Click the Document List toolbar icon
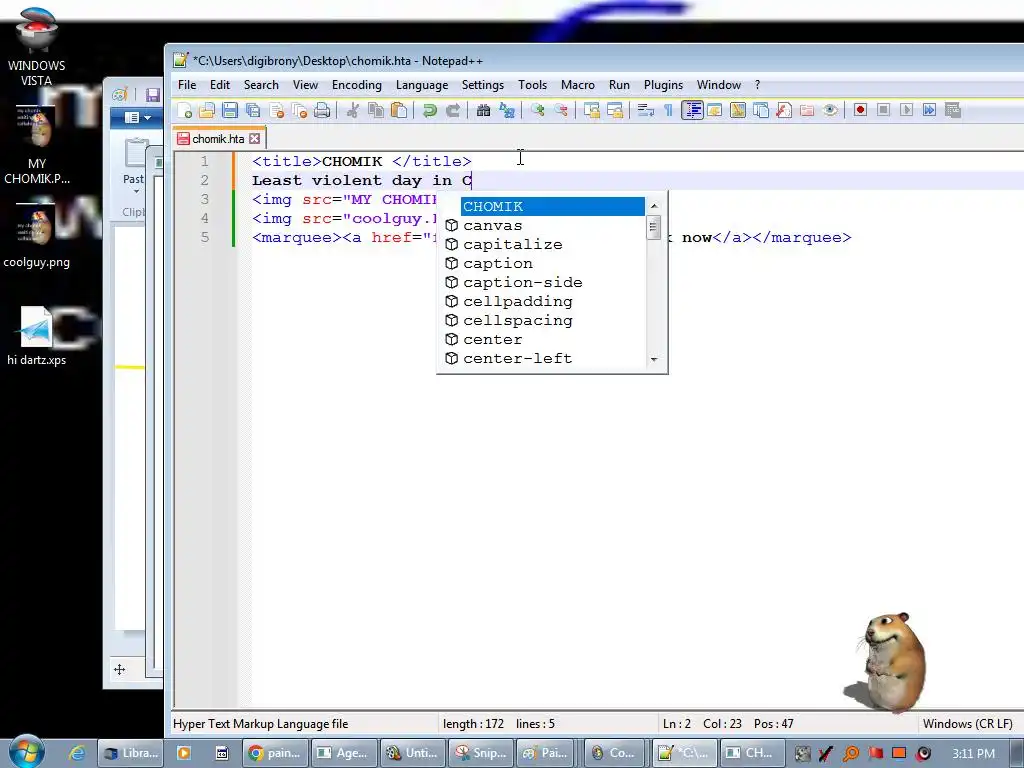Screen dimensions: 1024x768 [761, 110]
